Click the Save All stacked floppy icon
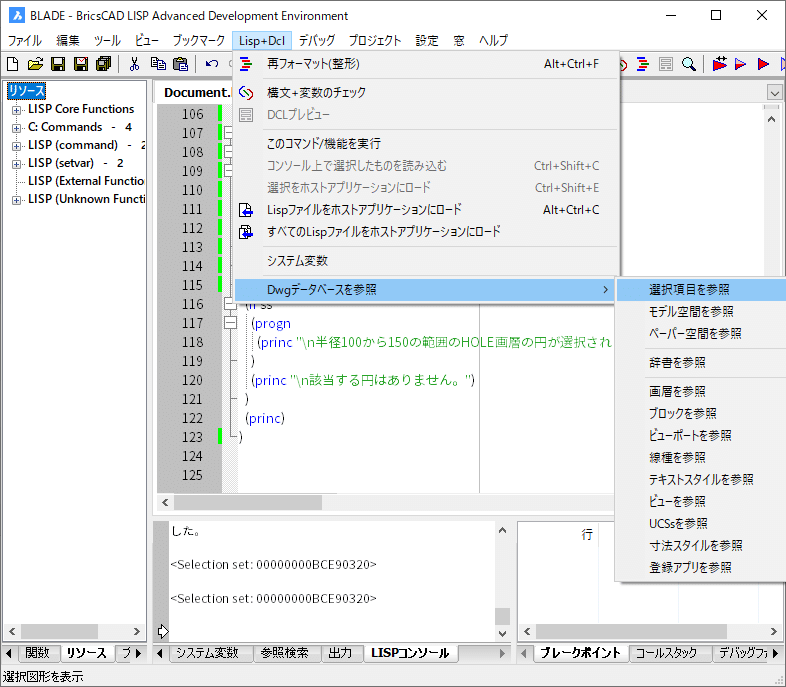 [104, 64]
